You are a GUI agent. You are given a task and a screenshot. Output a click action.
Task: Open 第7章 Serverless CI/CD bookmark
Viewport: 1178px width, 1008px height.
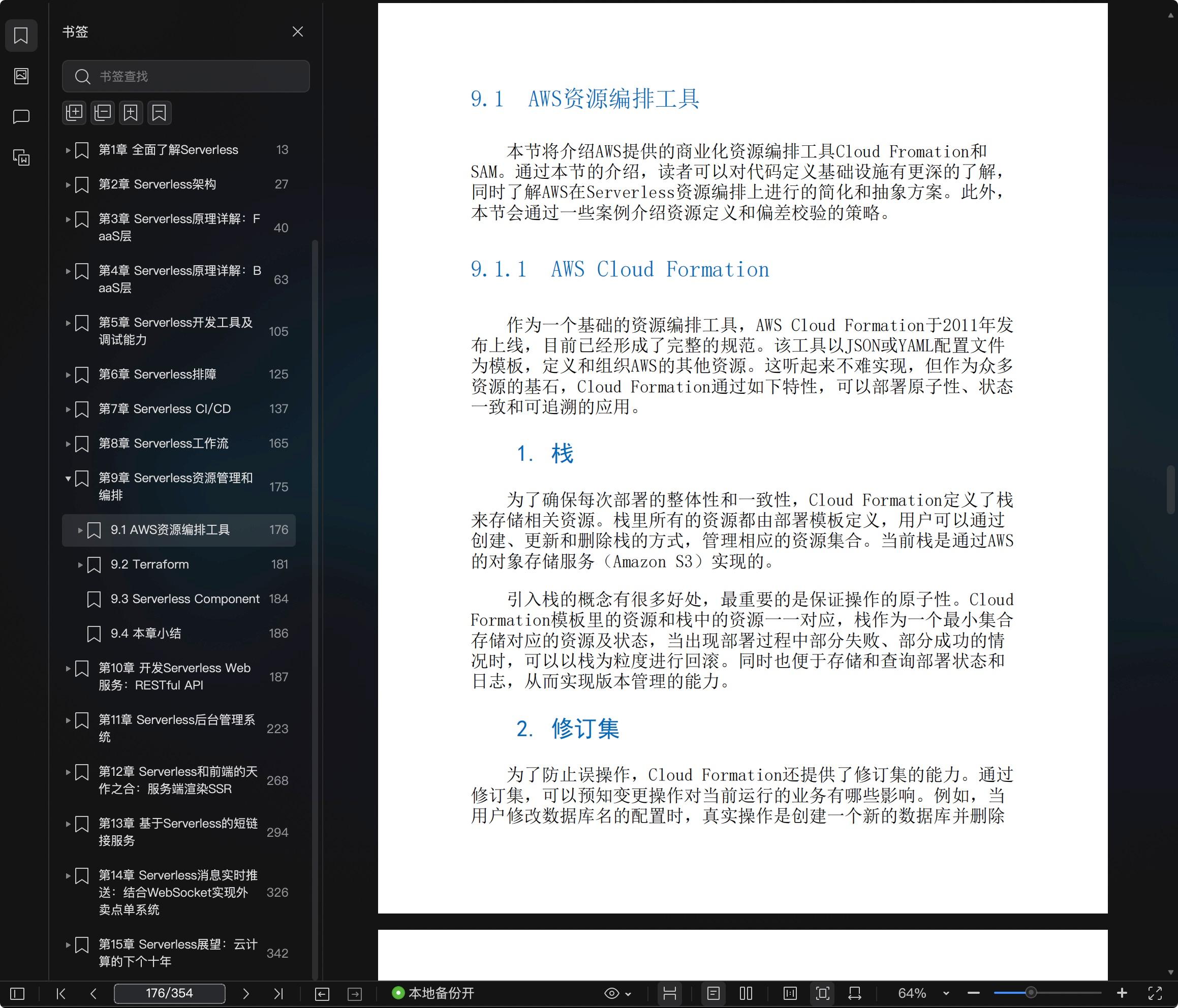point(165,409)
